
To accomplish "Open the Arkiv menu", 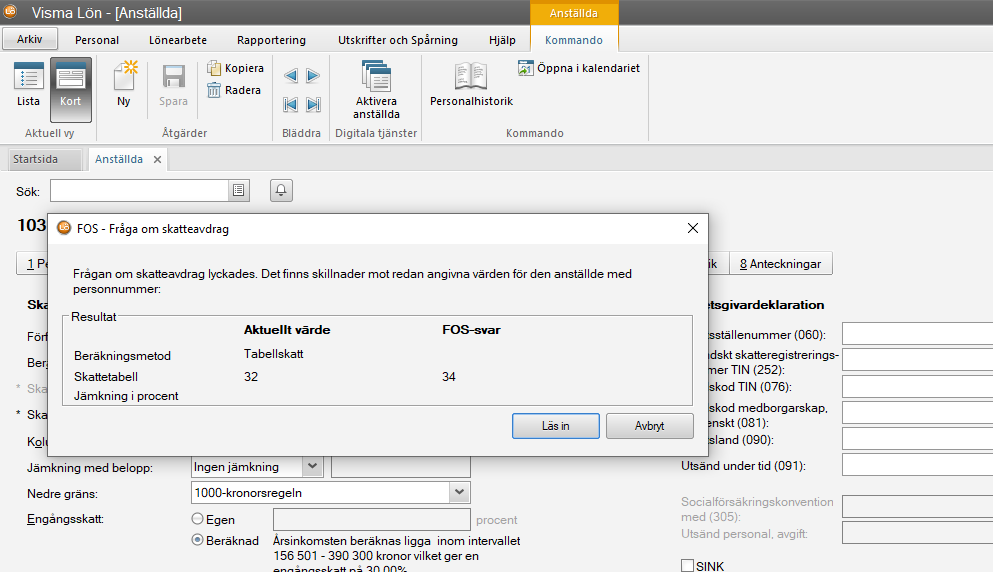I will point(30,39).
